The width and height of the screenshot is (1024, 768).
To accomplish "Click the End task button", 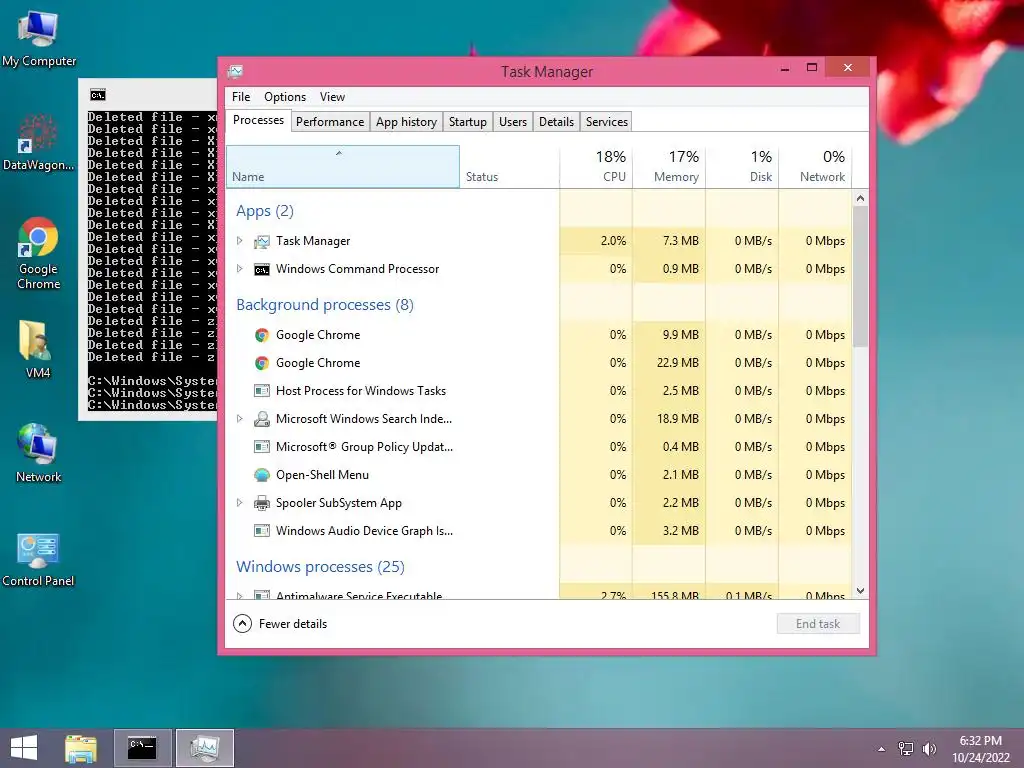I will click(x=818, y=624).
